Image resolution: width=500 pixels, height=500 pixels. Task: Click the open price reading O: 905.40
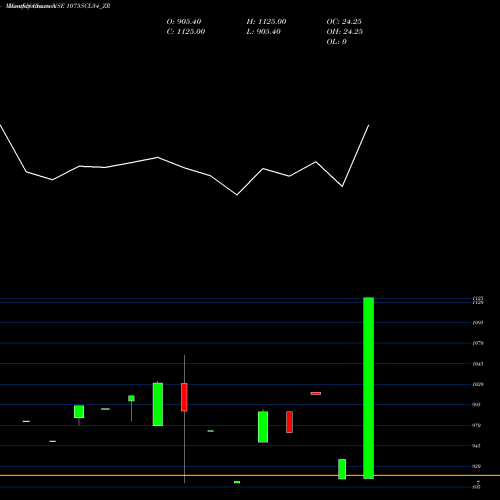[184, 22]
